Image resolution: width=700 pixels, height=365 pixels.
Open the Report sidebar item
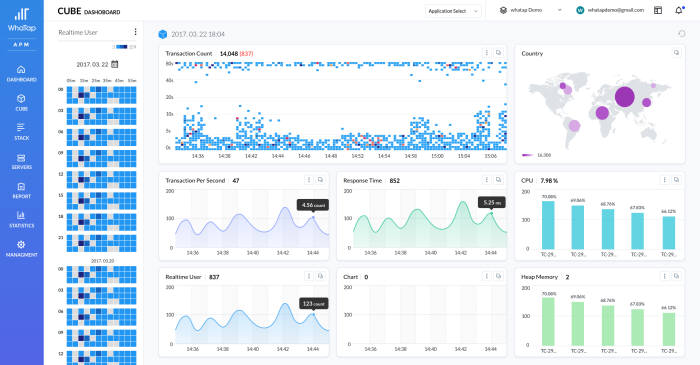(x=21, y=191)
